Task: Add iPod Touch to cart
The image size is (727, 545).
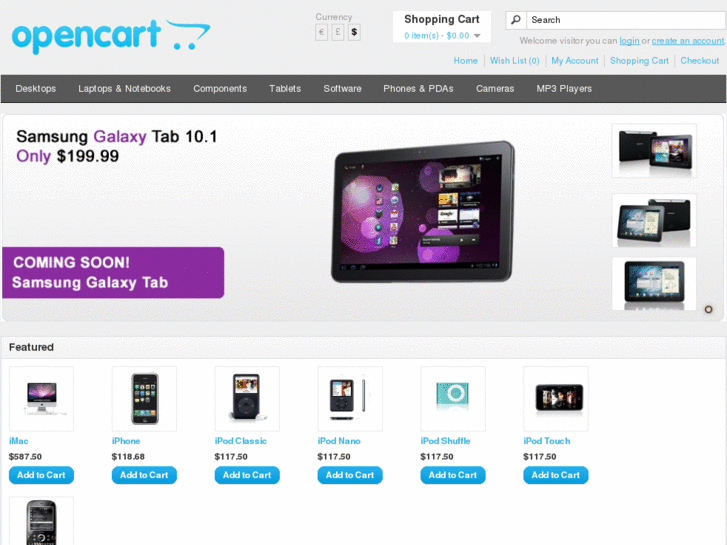Action: click(555, 475)
